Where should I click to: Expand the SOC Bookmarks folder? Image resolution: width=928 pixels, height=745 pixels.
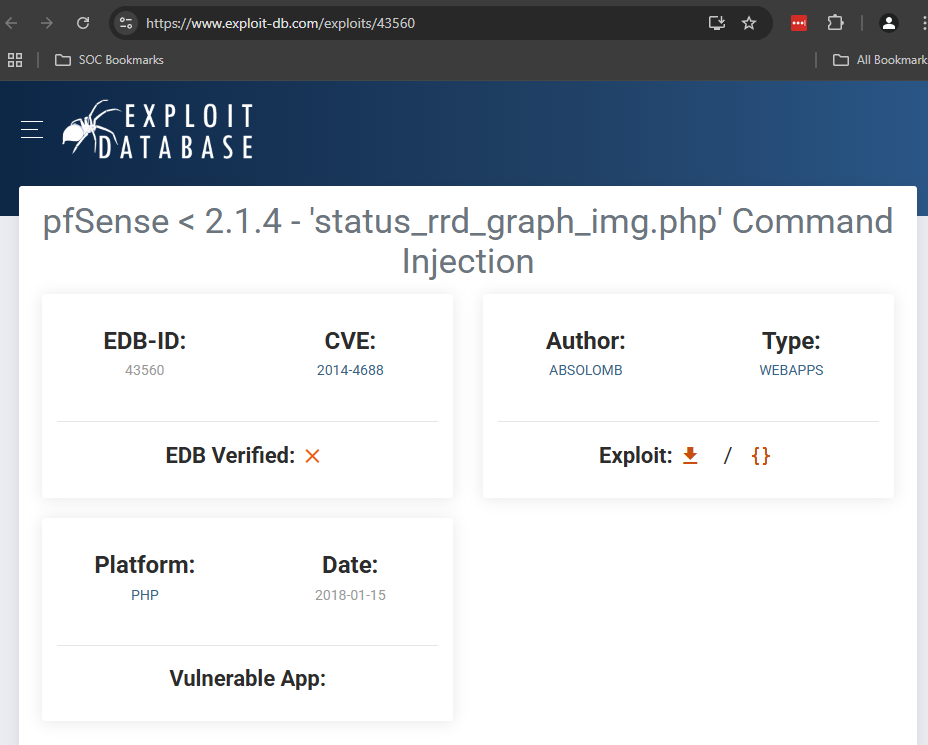[x=109, y=60]
